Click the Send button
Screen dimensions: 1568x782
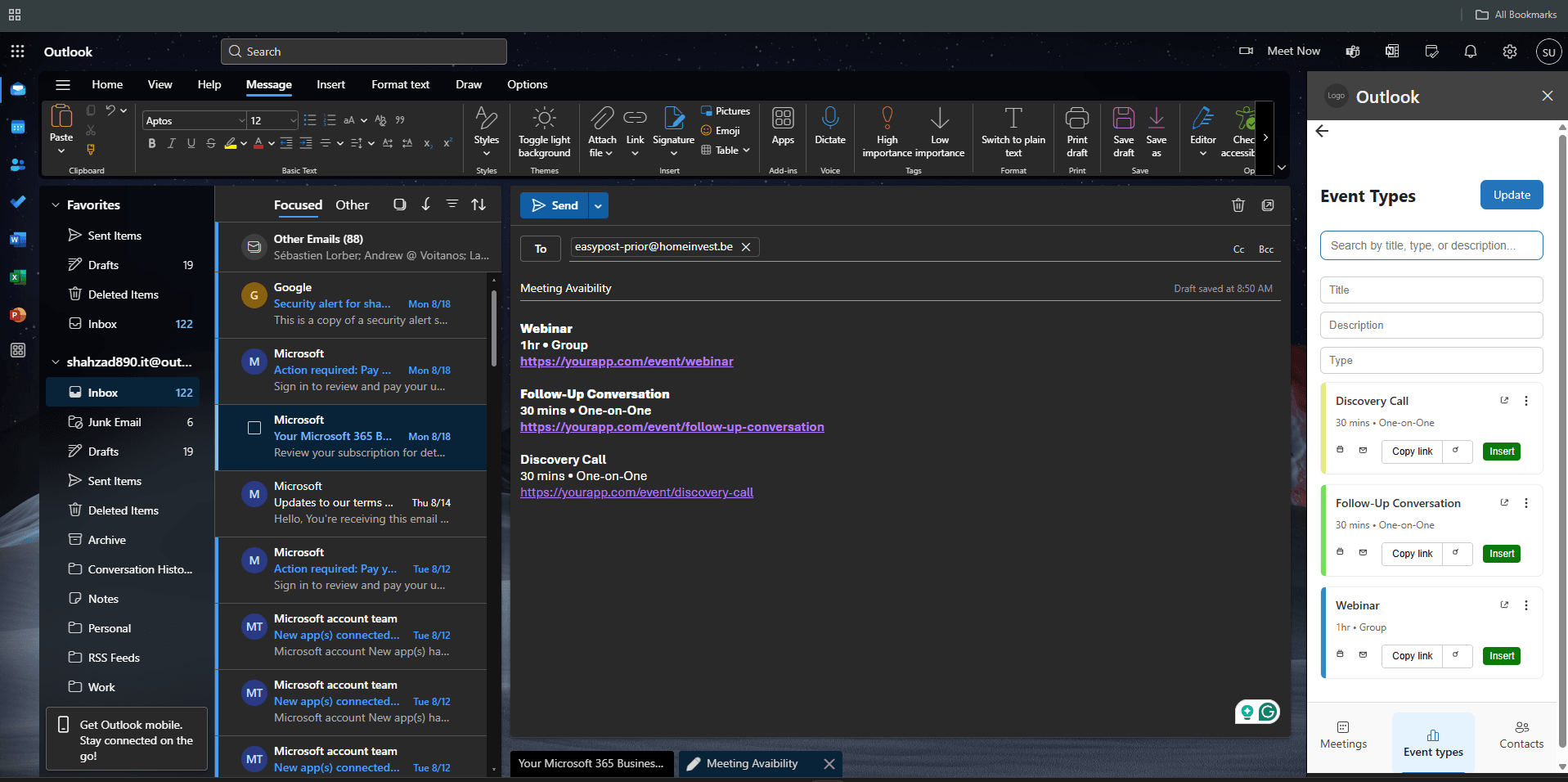[555, 205]
